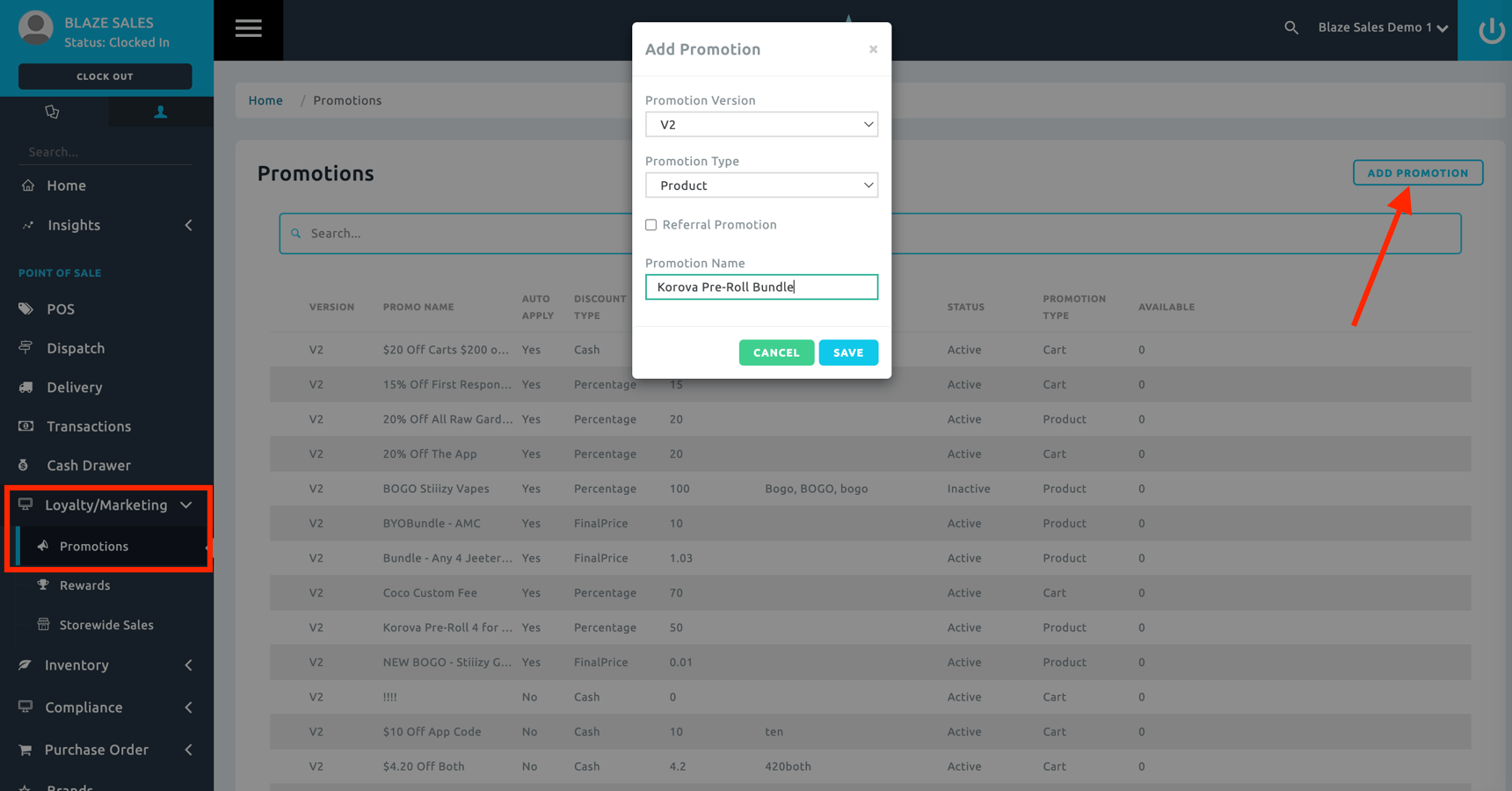This screenshot has height=791, width=1512.
Task: Open the Dispatch section icon
Action: [x=25, y=347]
